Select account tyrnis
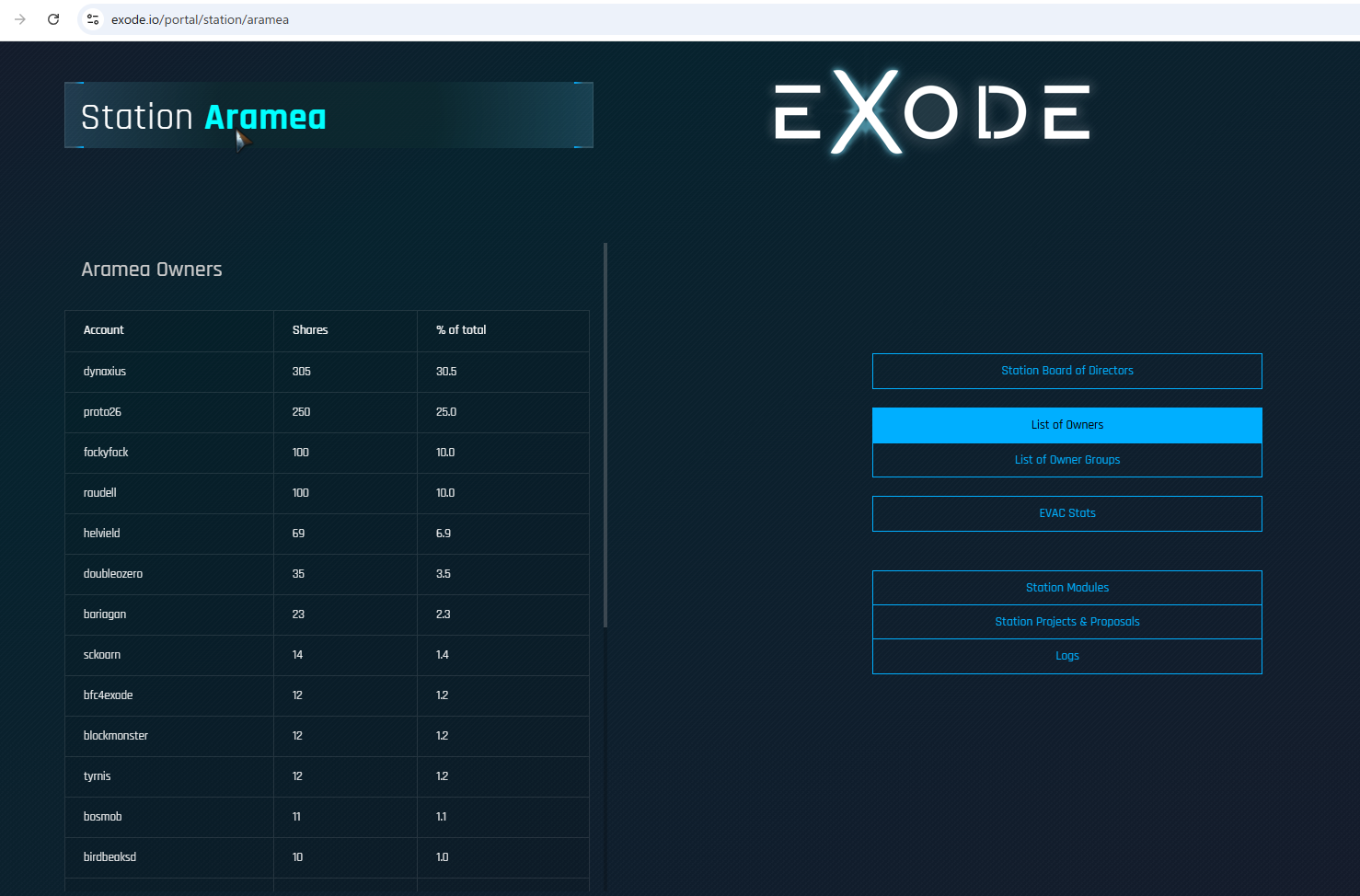 pyautogui.click(x=97, y=776)
